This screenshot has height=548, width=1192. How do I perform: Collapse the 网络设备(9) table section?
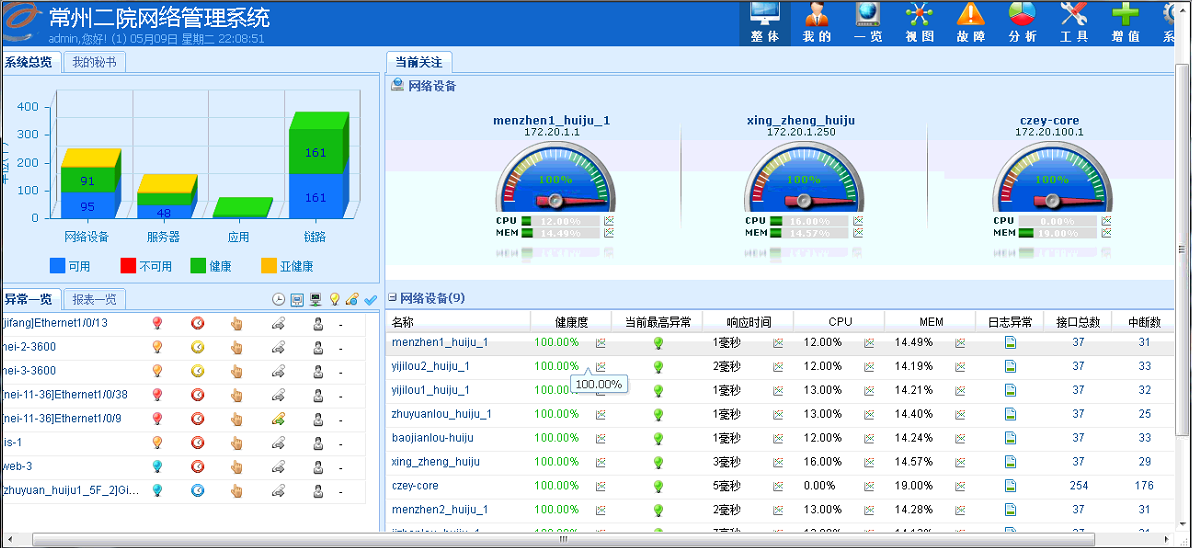392,298
